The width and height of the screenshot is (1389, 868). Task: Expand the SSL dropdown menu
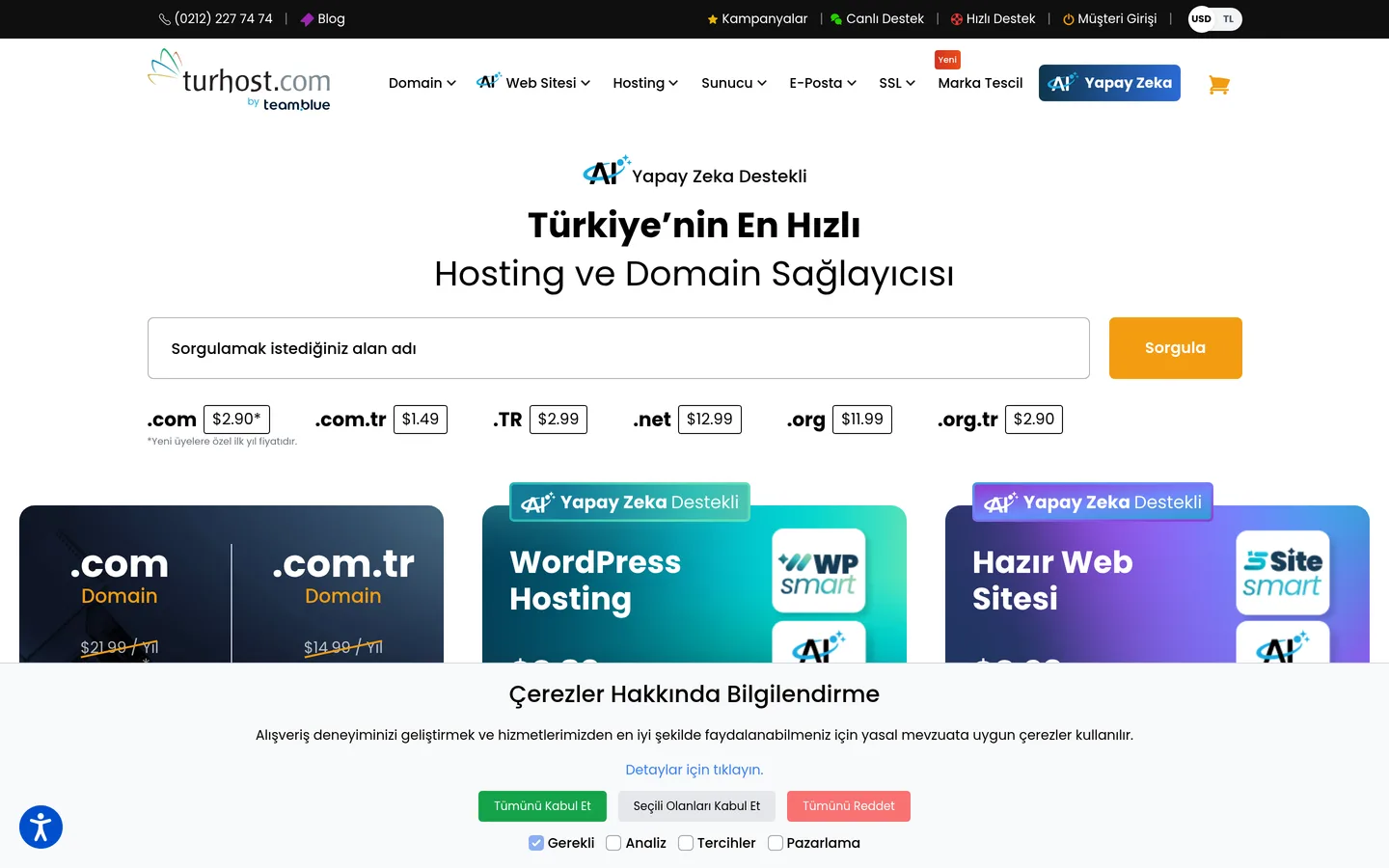[897, 83]
